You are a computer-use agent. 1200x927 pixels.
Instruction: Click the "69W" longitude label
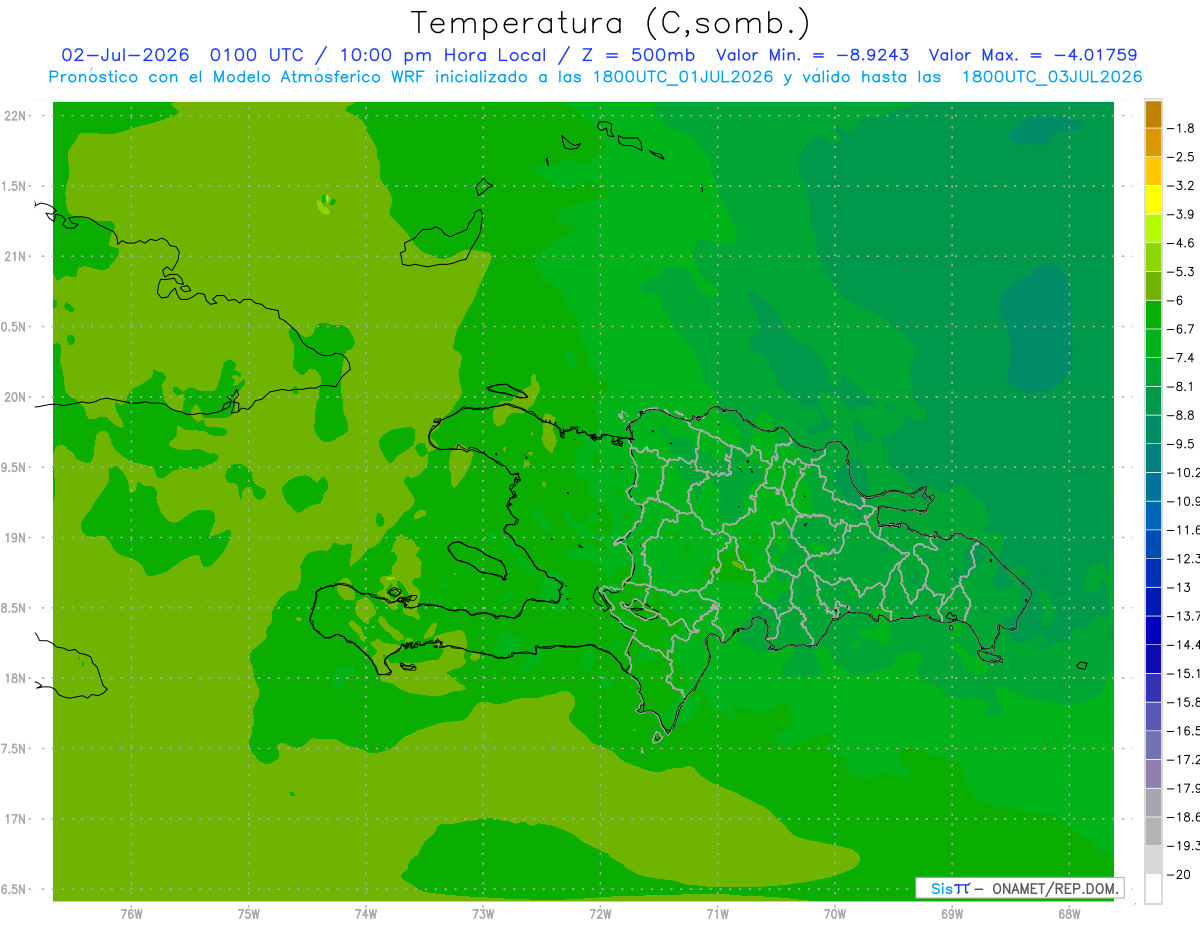951,914
